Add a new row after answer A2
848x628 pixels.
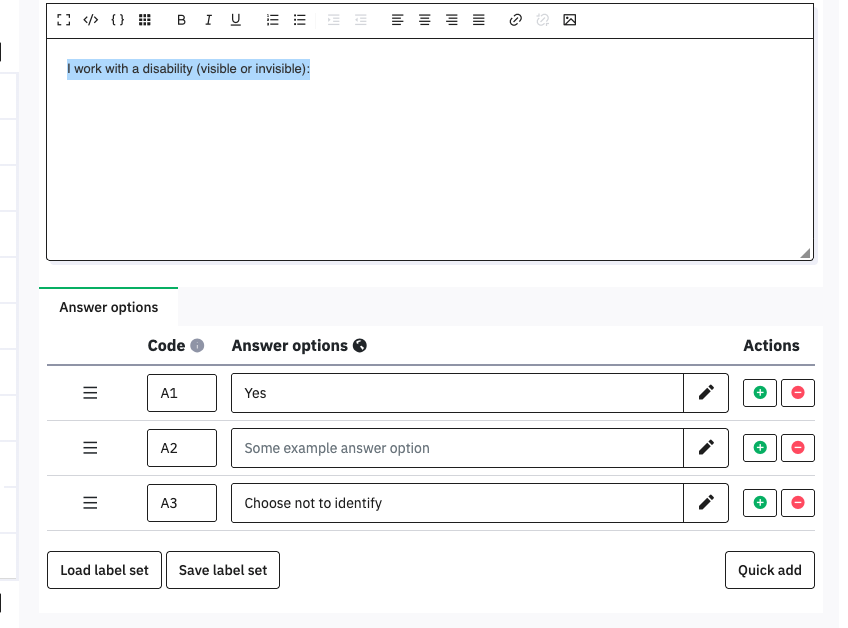[x=759, y=448]
